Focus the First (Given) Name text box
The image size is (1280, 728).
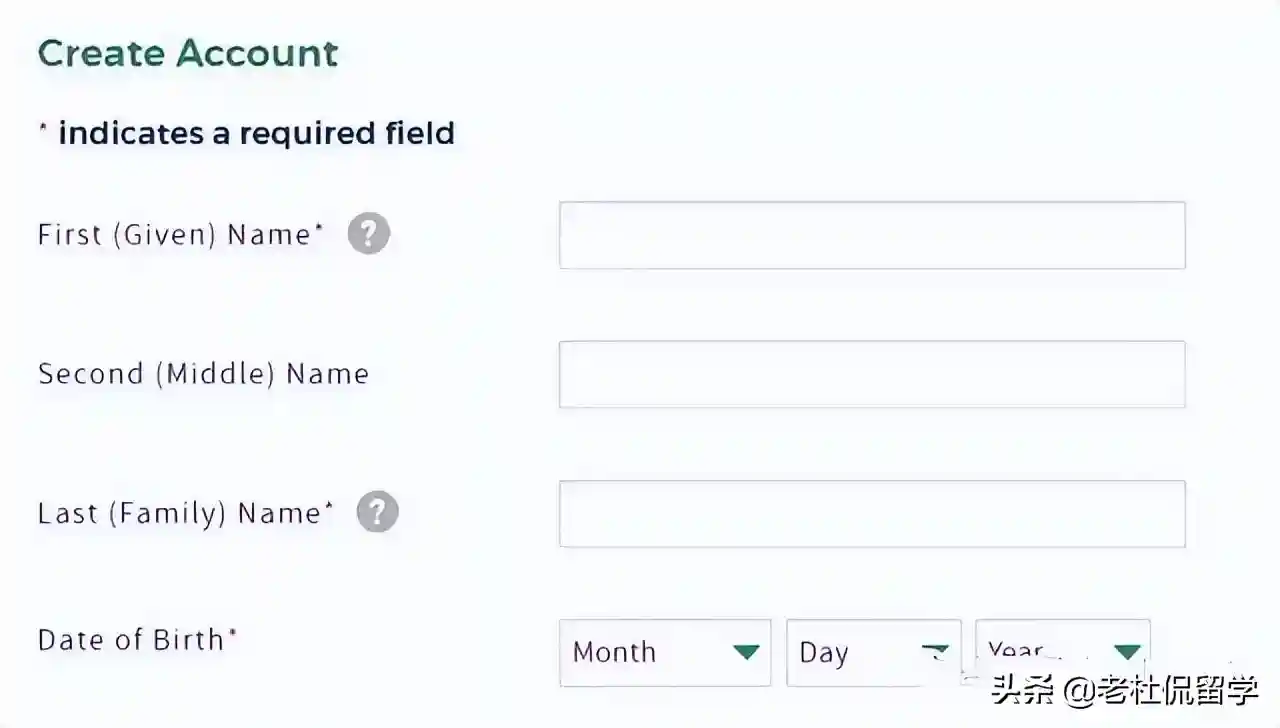871,235
